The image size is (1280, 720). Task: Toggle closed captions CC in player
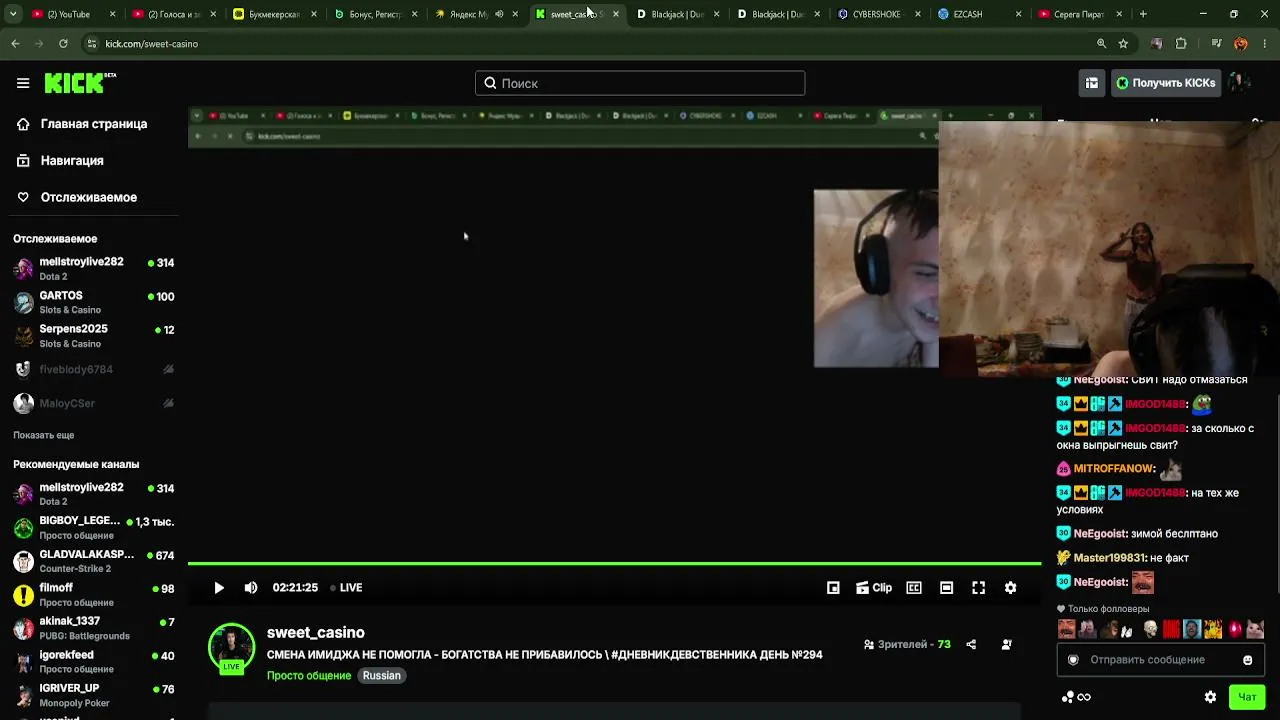pyautogui.click(x=914, y=588)
